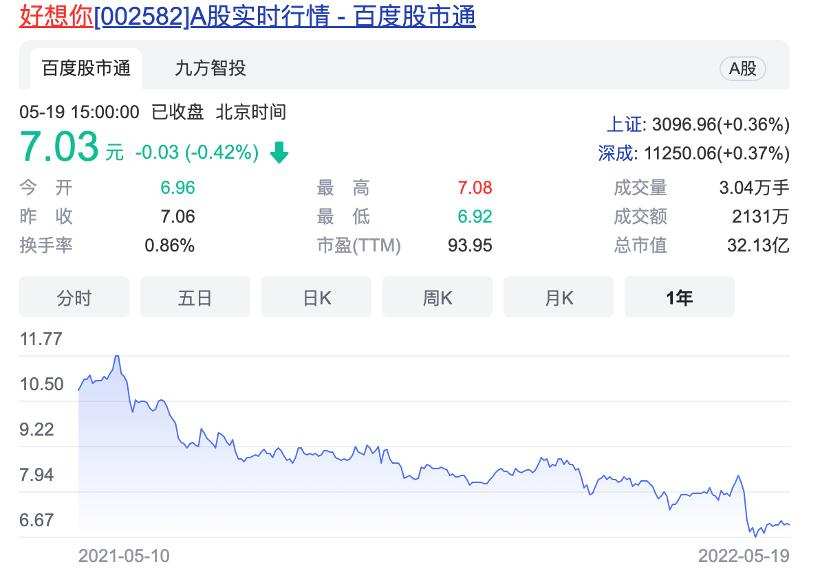Click the 成交额 label
Viewport: 832px width, 574px height.
click(x=640, y=216)
